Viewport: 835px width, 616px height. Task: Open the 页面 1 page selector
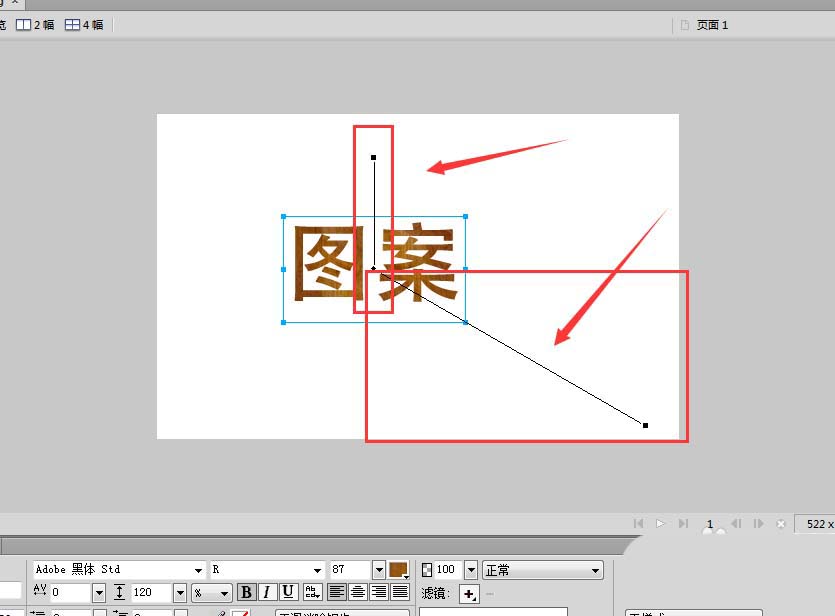coord(712,25)
